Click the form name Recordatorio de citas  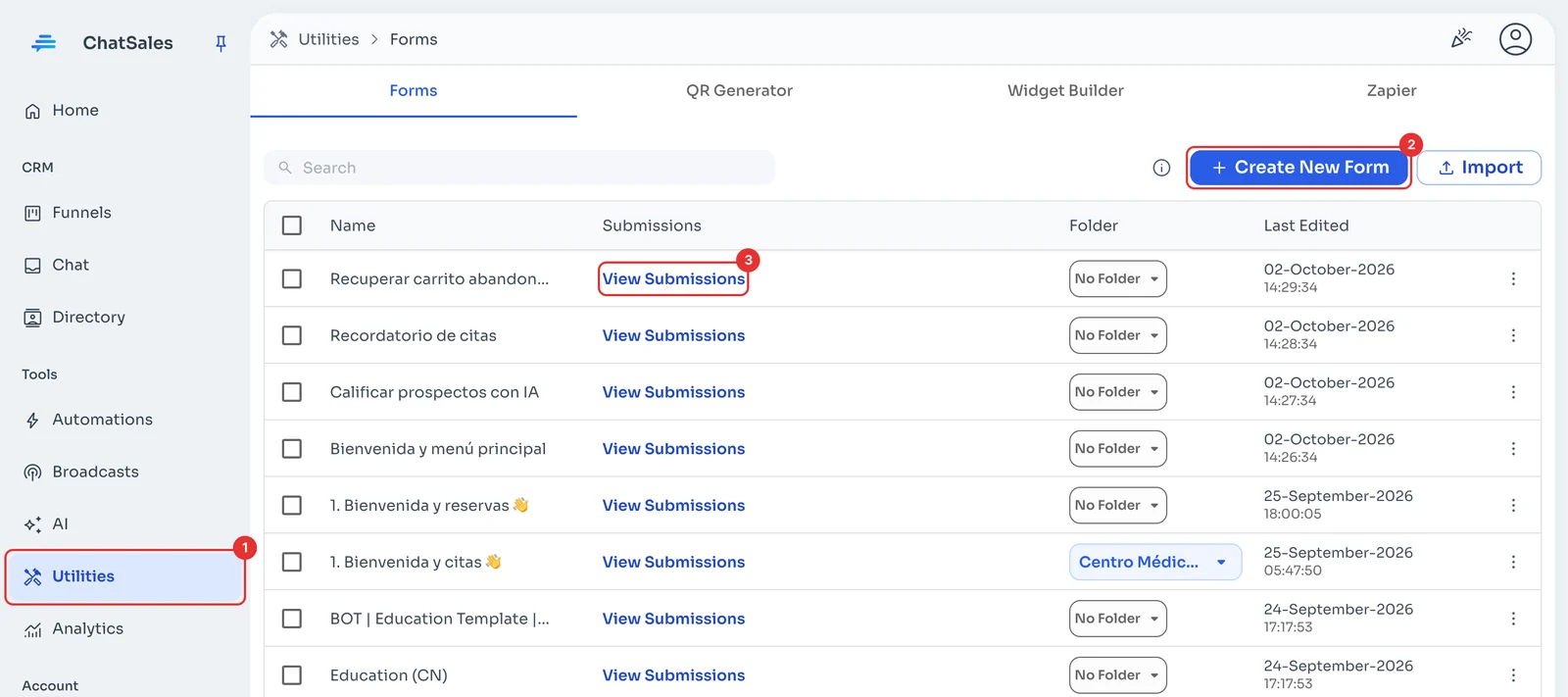[x=414, y=335]
